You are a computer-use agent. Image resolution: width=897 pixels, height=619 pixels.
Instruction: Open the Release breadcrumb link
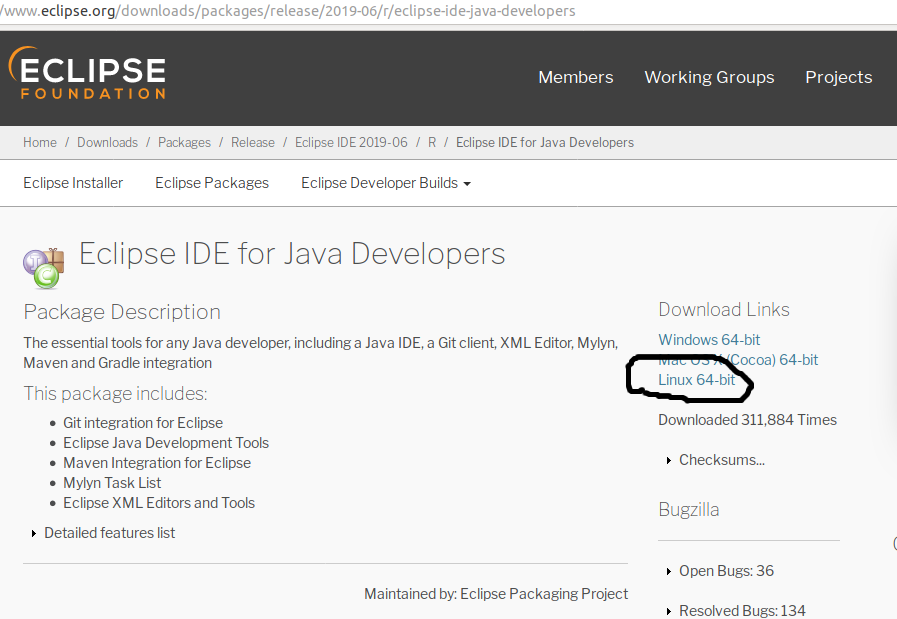click(x=253, y=142)
